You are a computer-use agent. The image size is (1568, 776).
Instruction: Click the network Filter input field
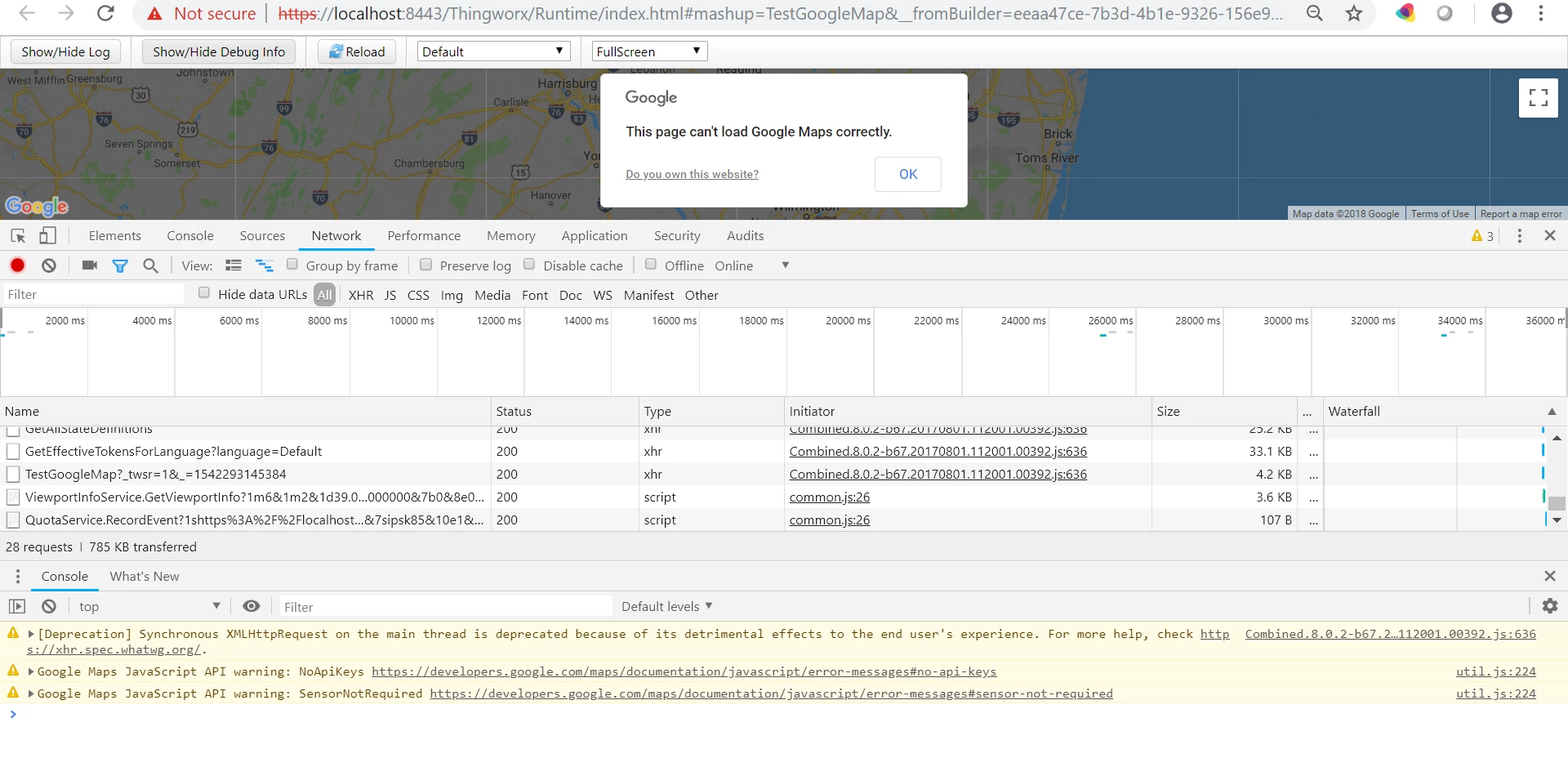point(94,295)
